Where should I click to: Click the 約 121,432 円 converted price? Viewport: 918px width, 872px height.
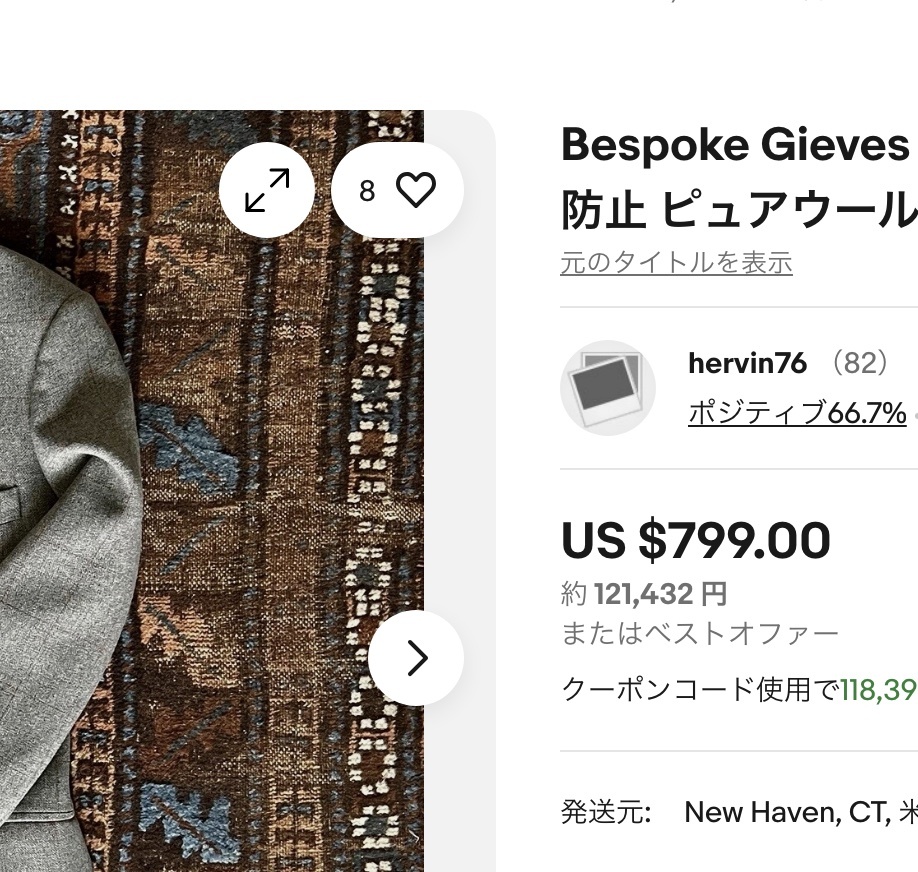click(x=644, y=595)
